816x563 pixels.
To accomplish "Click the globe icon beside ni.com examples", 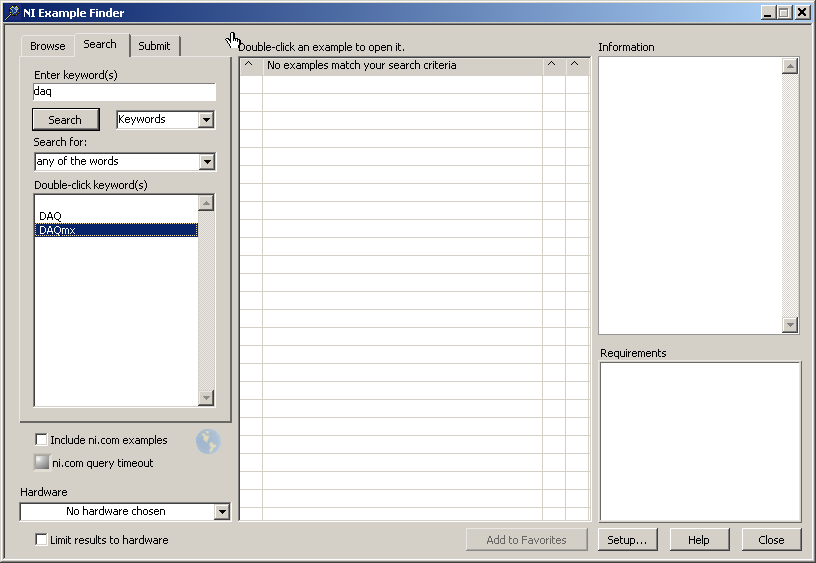I will [208, 441].
